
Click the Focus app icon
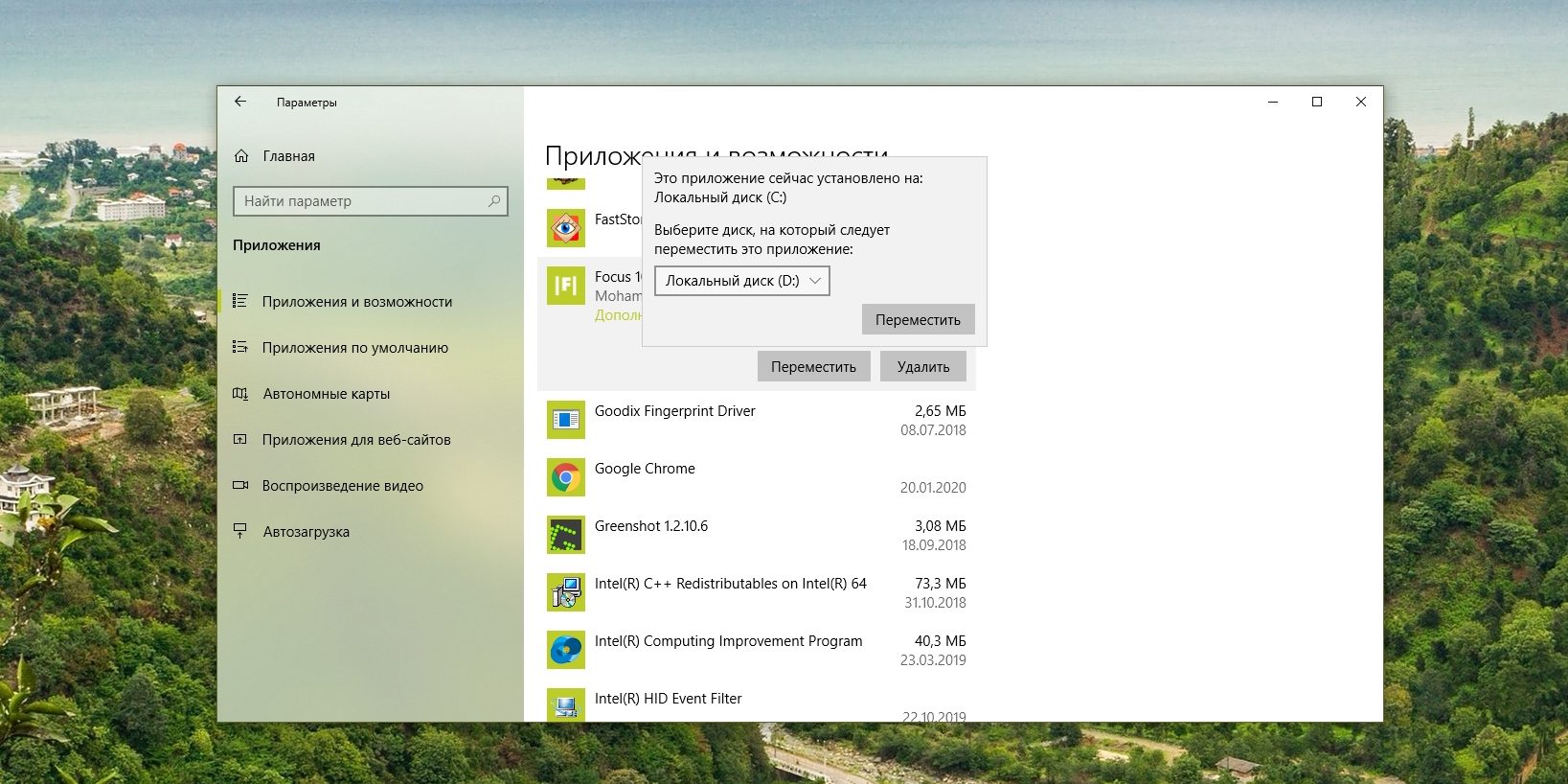tap(566, 286)
